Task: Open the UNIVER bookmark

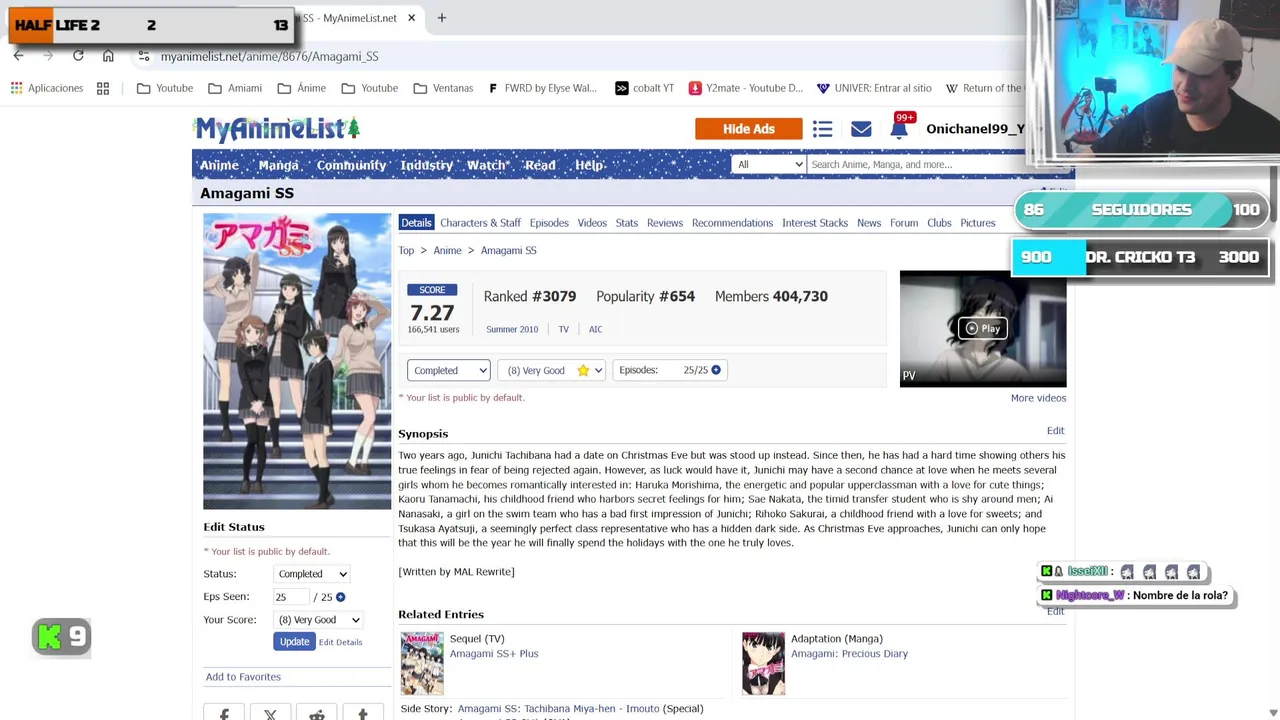Action: (874, 88)
